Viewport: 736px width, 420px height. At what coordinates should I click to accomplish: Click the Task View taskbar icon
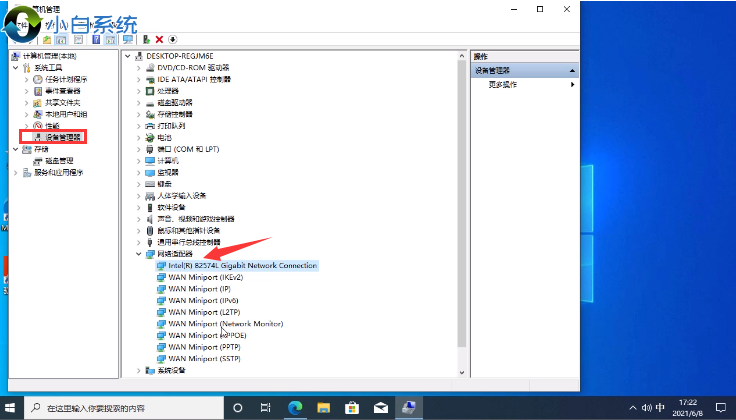coord(267,409)
